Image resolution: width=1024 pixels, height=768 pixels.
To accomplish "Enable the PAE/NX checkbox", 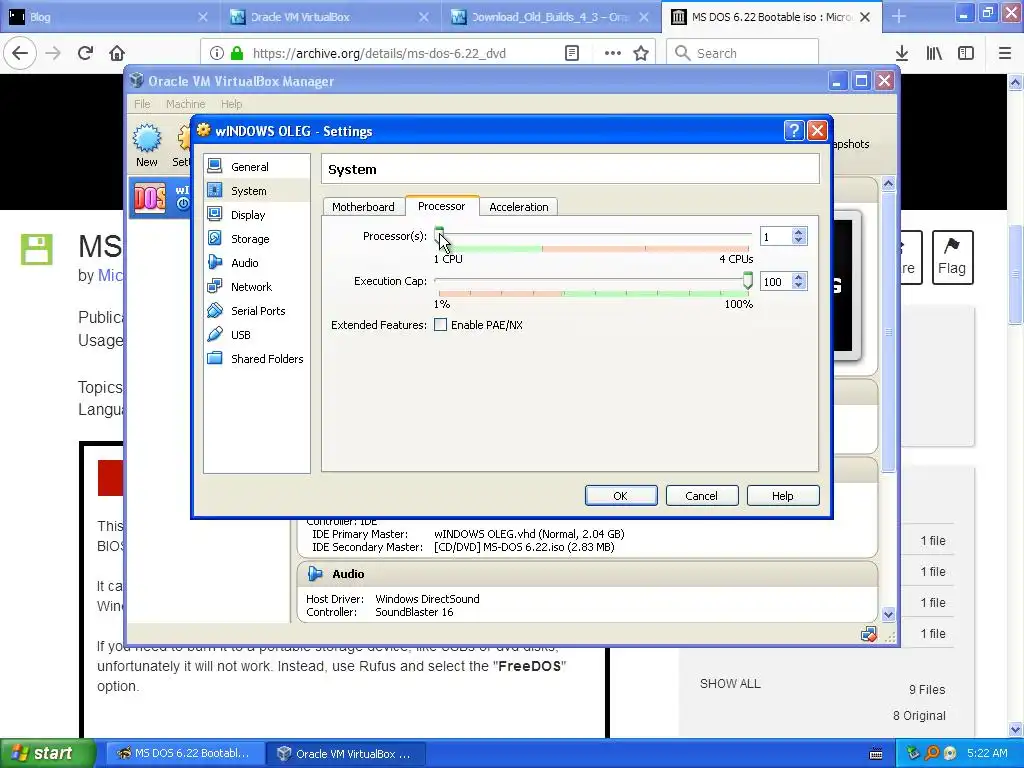I will [x=441, y=325].
